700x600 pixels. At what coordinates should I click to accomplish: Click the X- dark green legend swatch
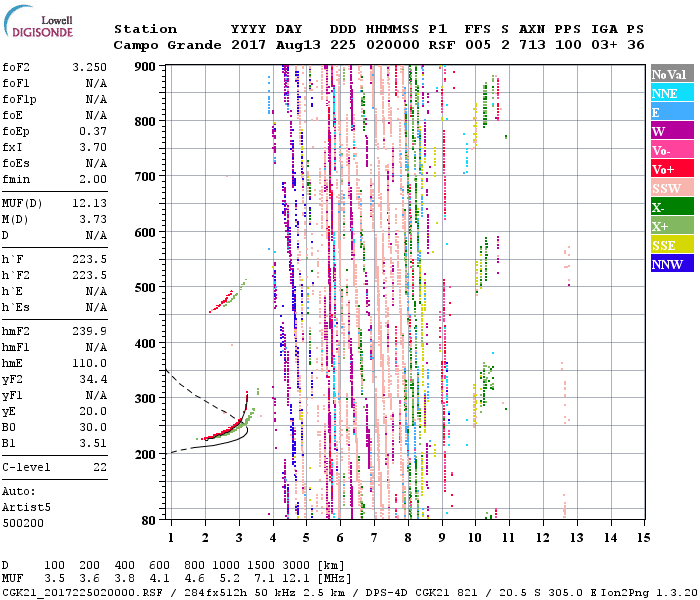(671, 207)
